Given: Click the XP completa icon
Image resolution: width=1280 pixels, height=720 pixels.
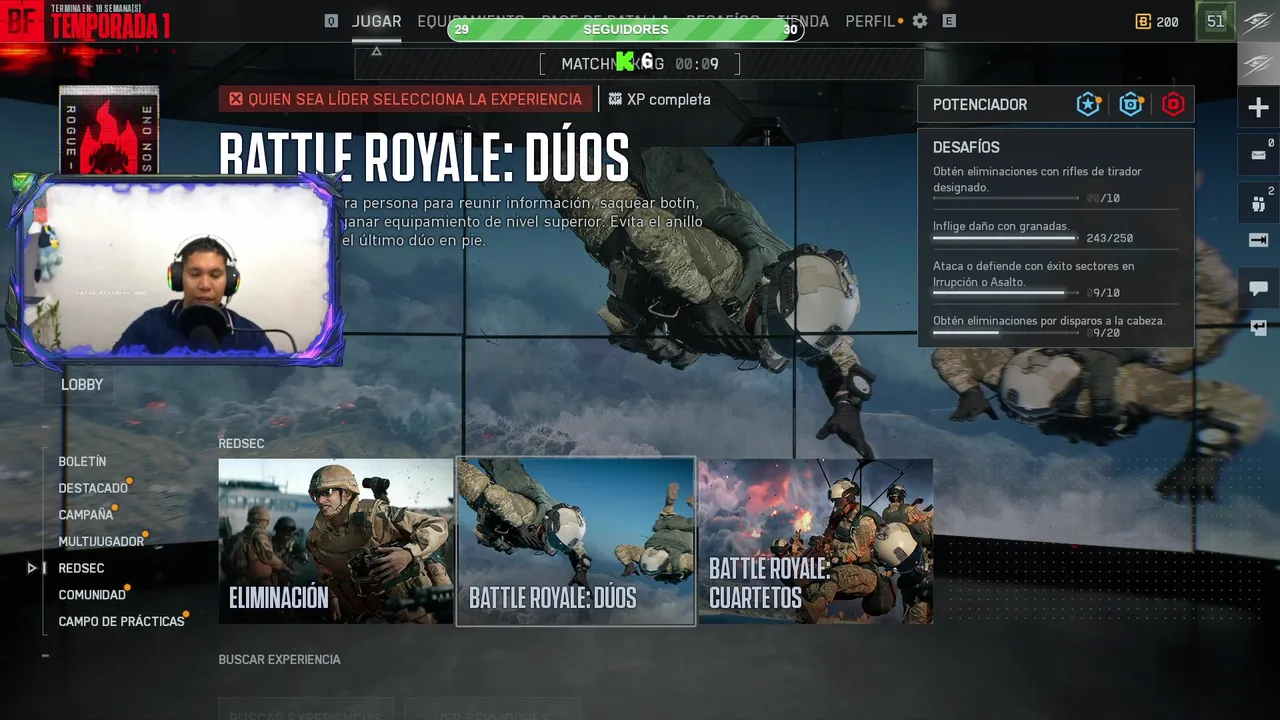Looking at the screenshot, I should click(x=615, y=99).
